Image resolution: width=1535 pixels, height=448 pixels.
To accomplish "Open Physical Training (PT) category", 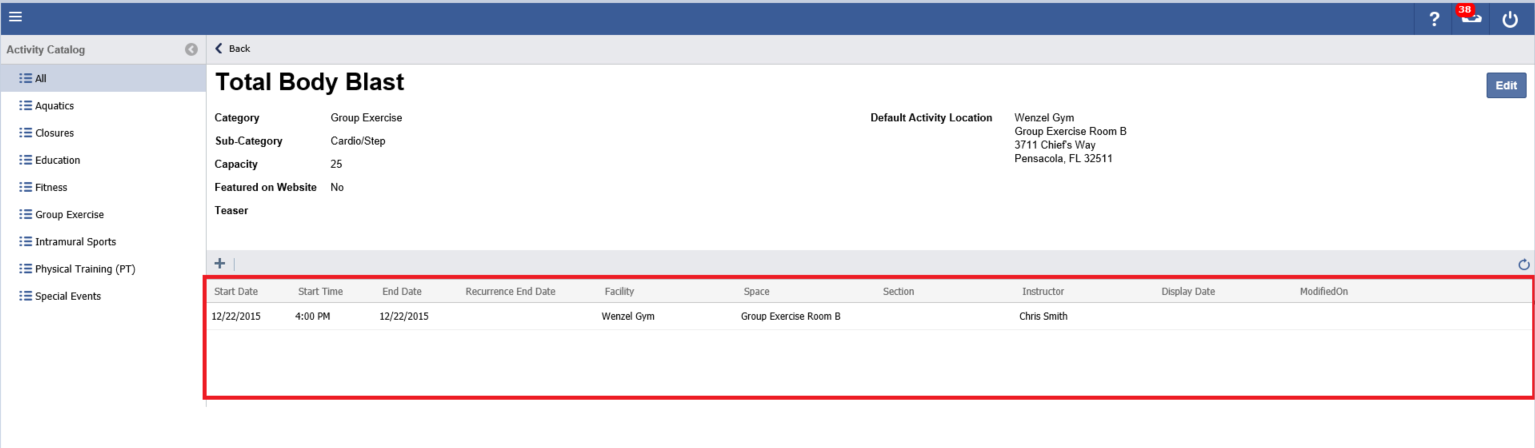I will click(84, 269).
